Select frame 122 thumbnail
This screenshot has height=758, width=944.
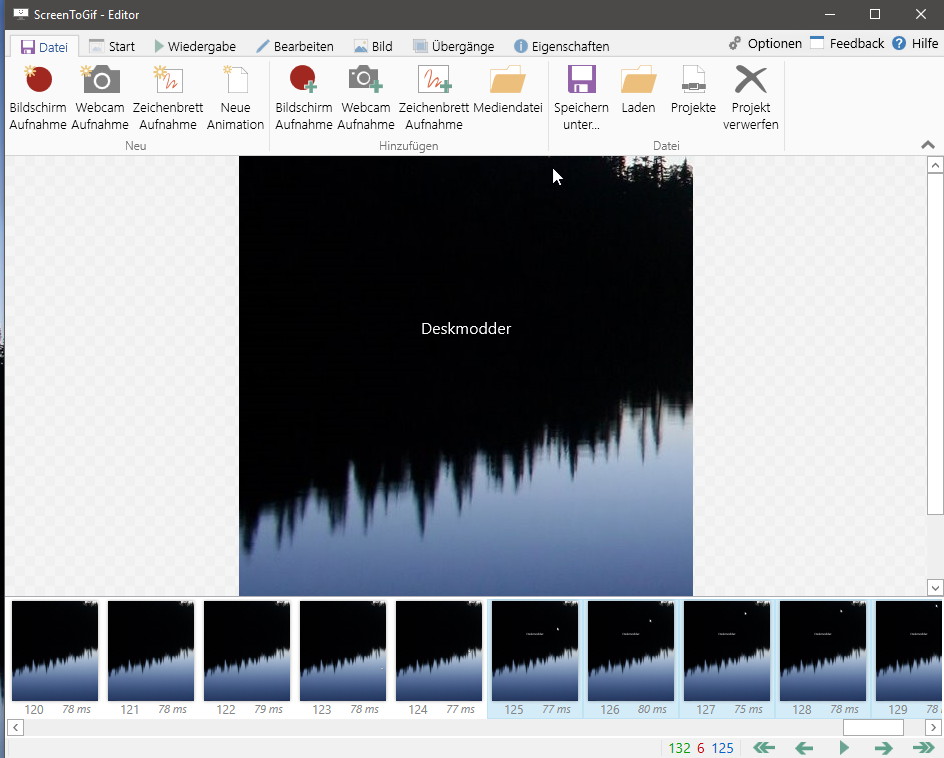coord(247,651)
